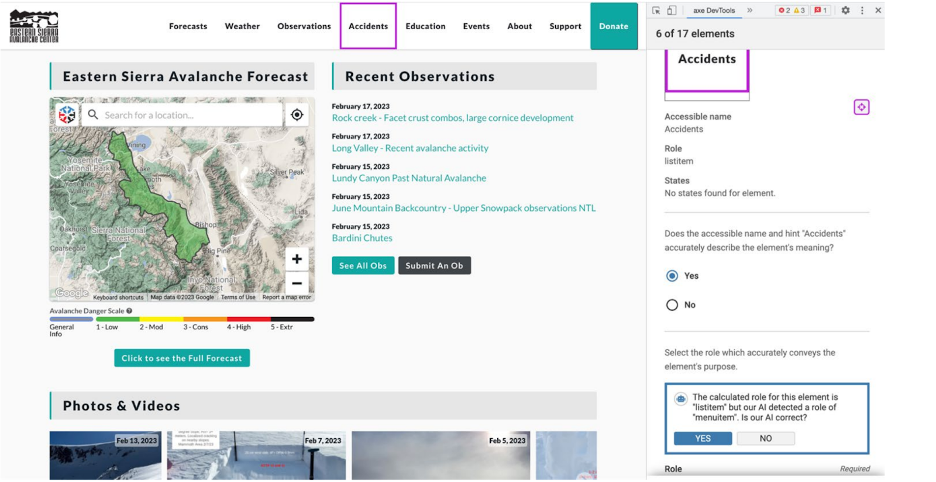This screenshot has height=482, width=936.
Task: Select the No radio button for accessible name
Action: pos(672,305)
